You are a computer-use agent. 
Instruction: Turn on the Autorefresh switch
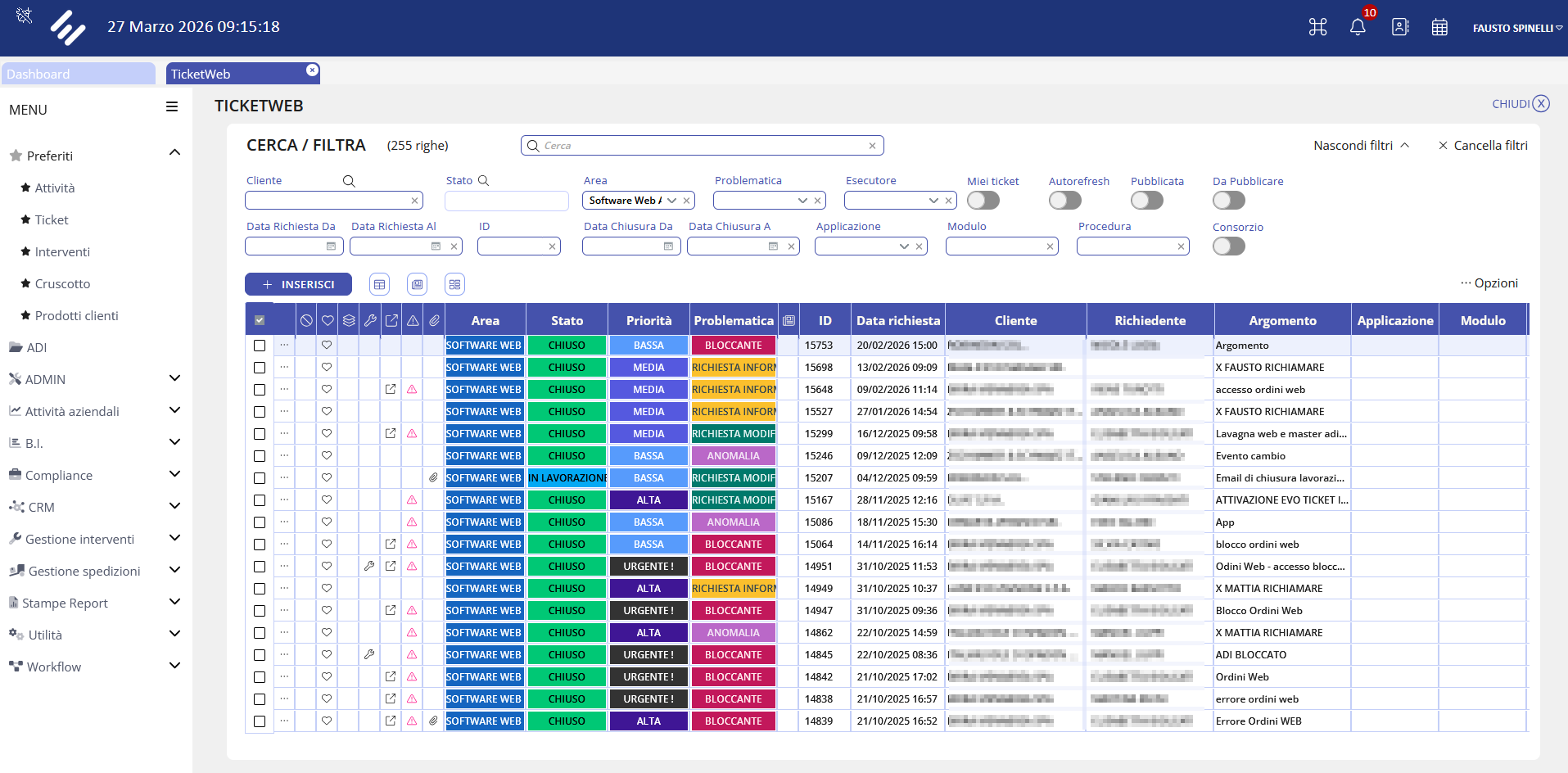click(1064, 201)
